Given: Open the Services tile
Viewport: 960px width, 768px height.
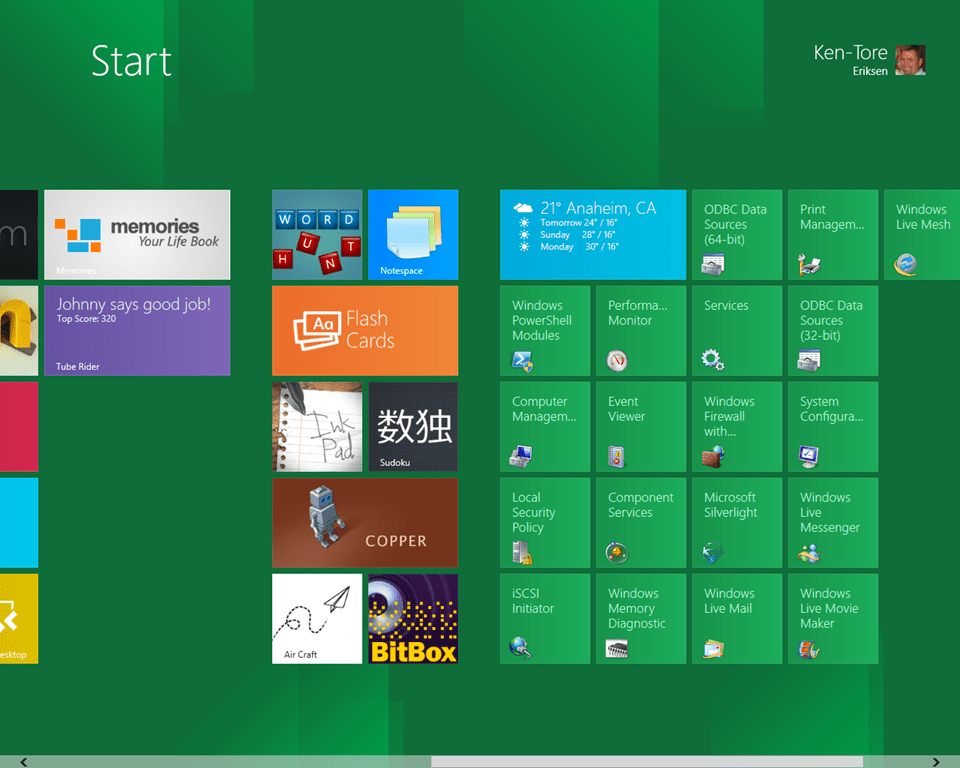Looking at the screenshot, I should 737,331.
